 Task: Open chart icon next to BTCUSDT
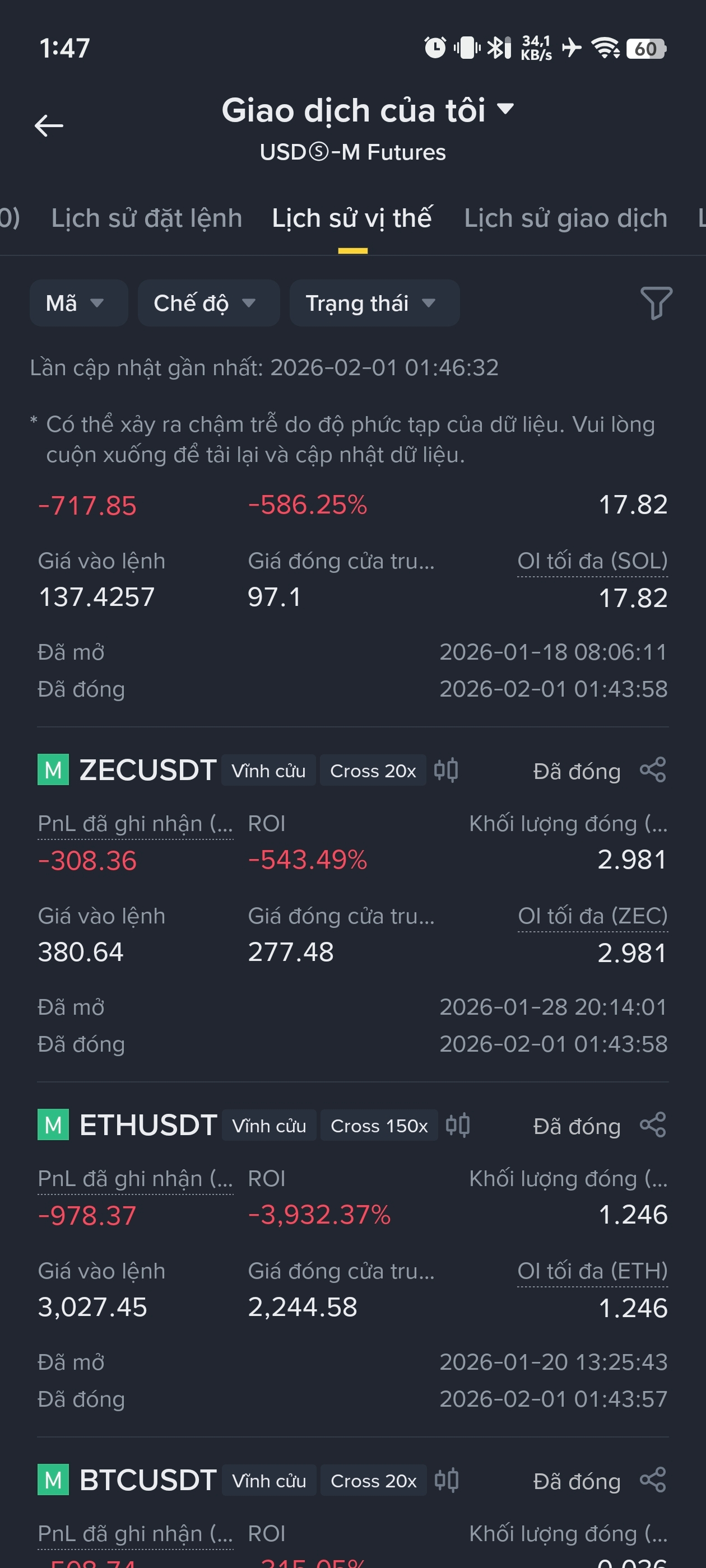coord(447,1480)
